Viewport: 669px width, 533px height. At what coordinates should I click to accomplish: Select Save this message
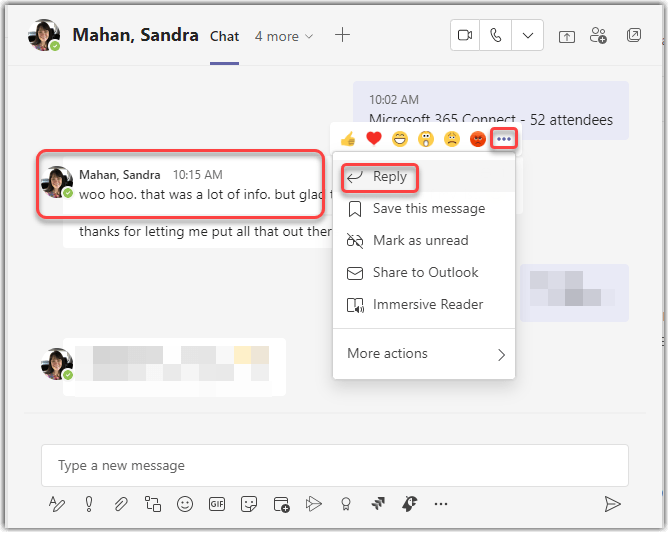click(x=428, y=209)
